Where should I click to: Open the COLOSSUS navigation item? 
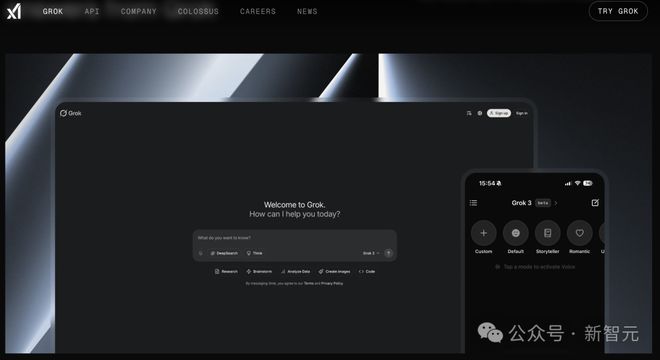pyautogui.click(x=198, y=11)
